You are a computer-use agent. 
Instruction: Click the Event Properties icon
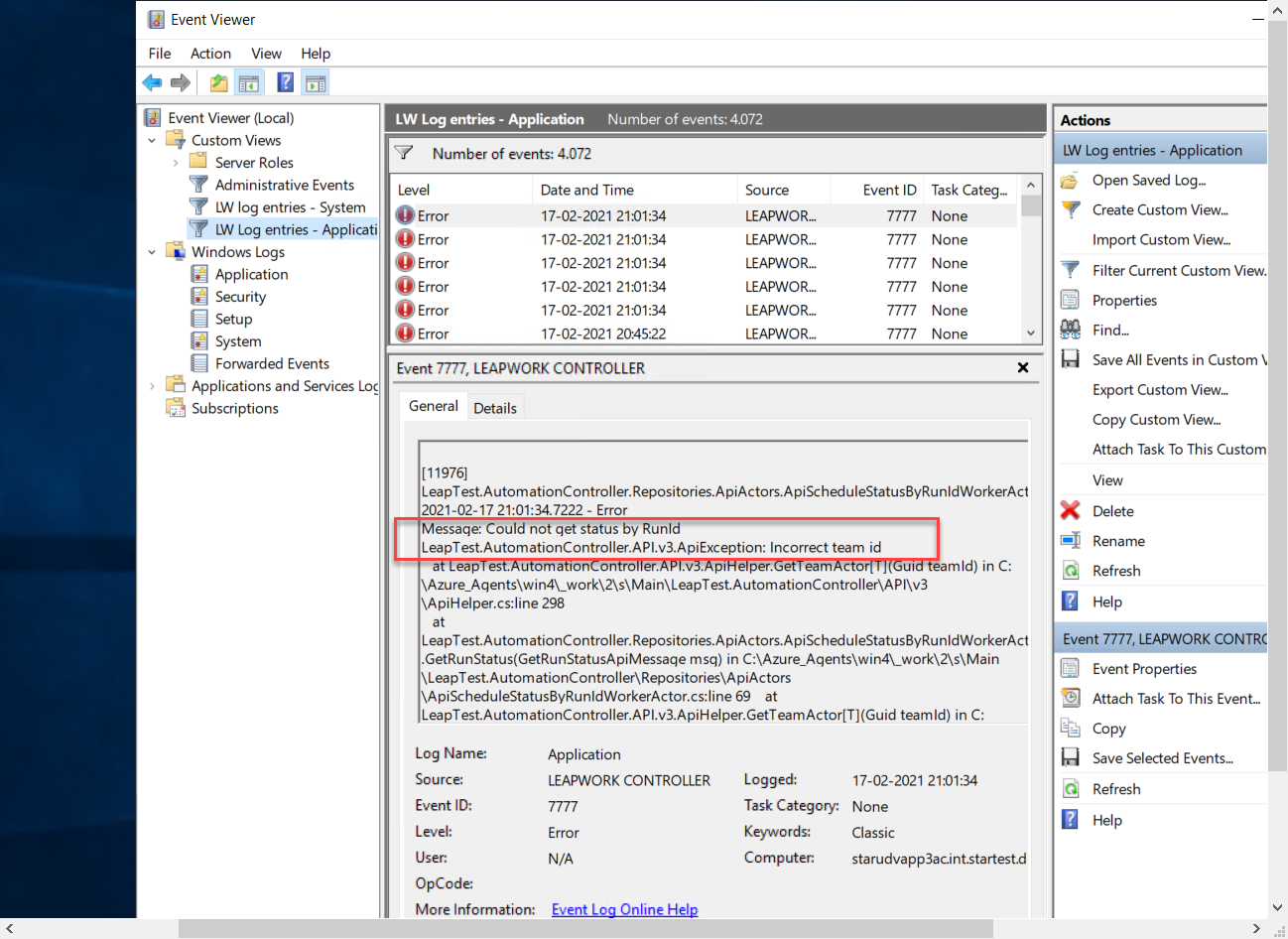coord(1070,669)
